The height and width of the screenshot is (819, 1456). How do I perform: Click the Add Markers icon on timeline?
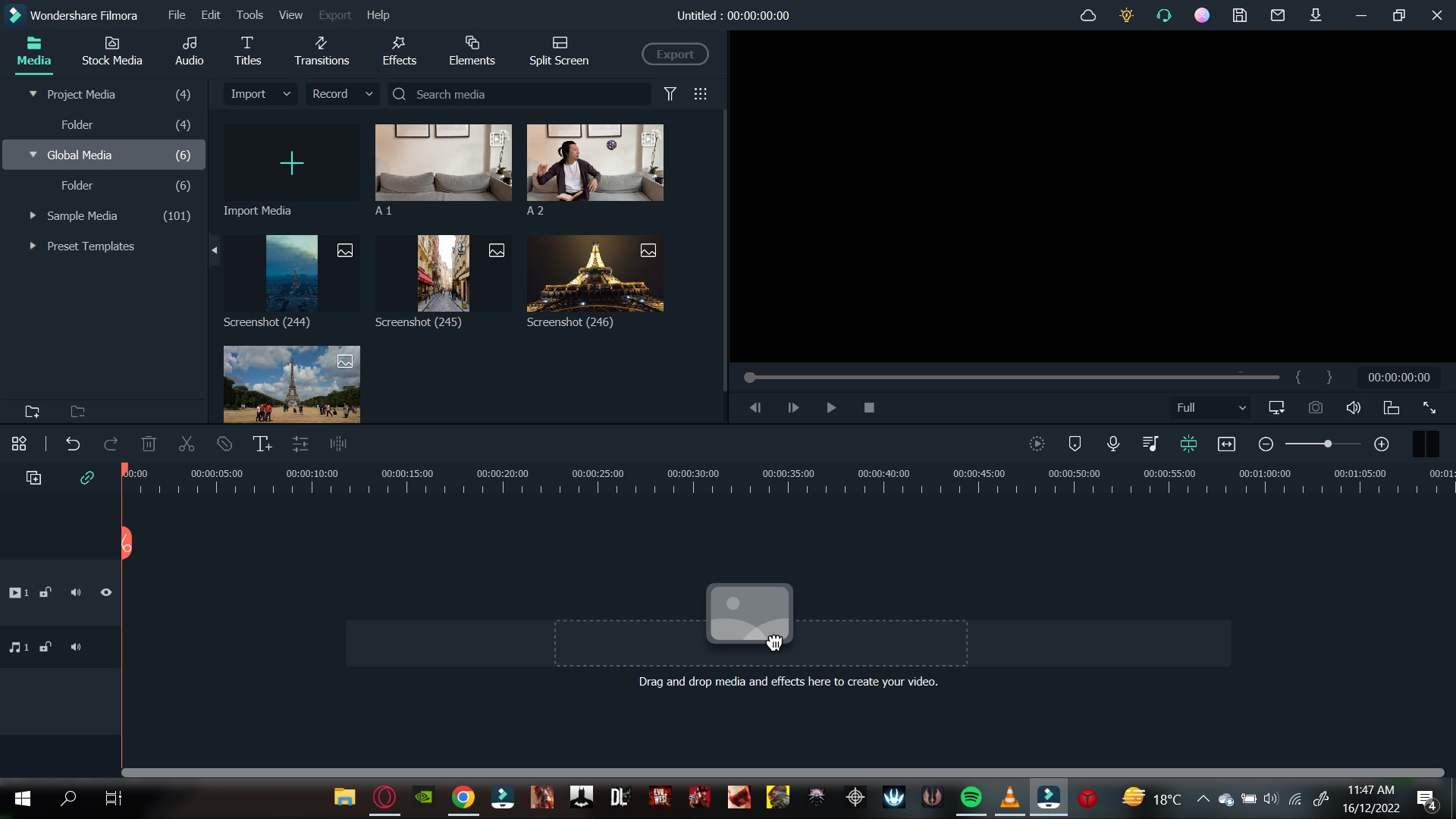coord(1075,444)
